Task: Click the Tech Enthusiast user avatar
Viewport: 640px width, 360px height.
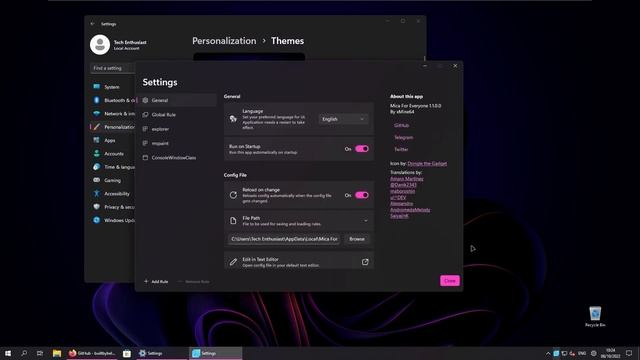Action: 100,44
